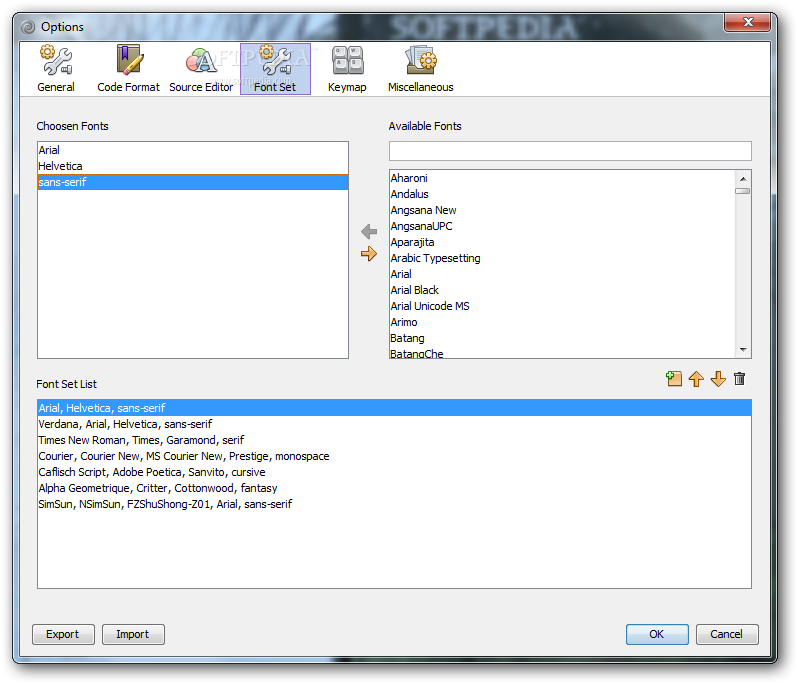Cancel the Options dialog
Image resolution: width=798 pixels, height=684 pixels.
tap(727, 634)
